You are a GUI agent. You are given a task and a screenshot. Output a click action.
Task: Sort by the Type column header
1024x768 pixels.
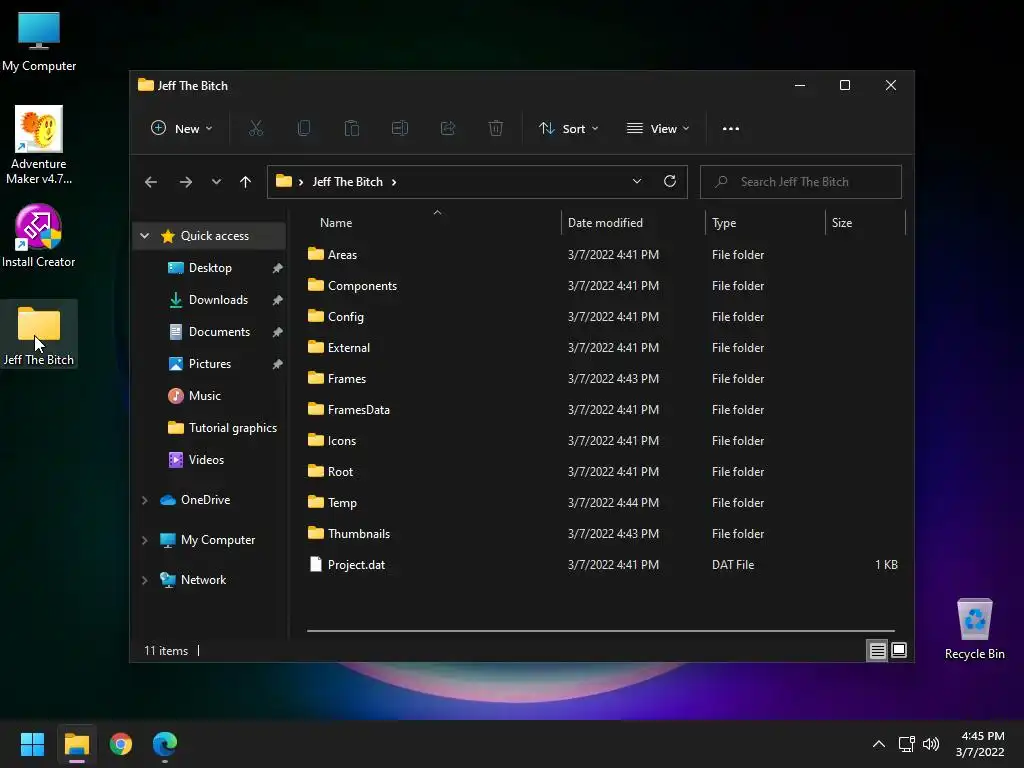pos(765,223)
